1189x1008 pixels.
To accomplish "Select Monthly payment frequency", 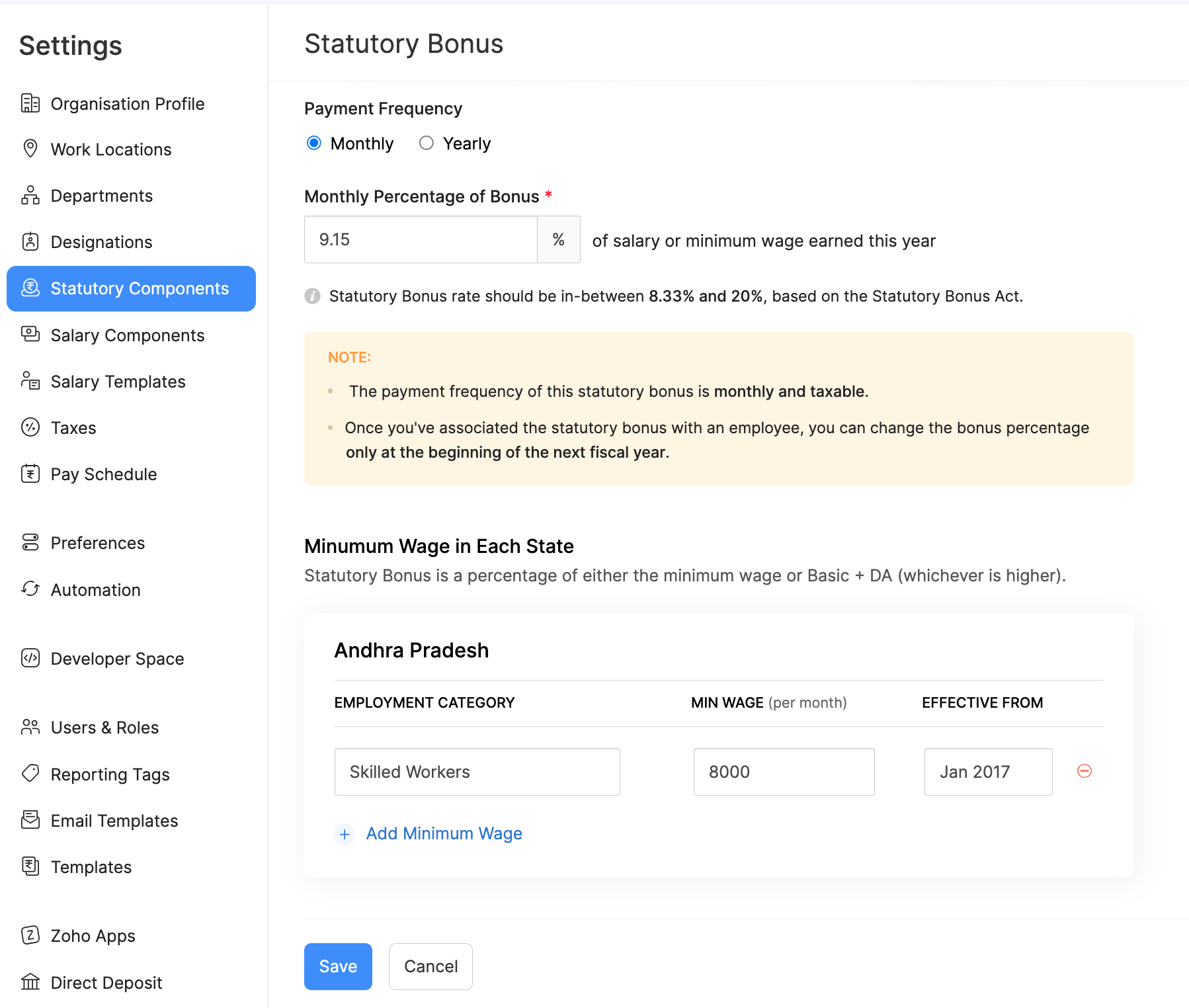I will tap(314, 143).
